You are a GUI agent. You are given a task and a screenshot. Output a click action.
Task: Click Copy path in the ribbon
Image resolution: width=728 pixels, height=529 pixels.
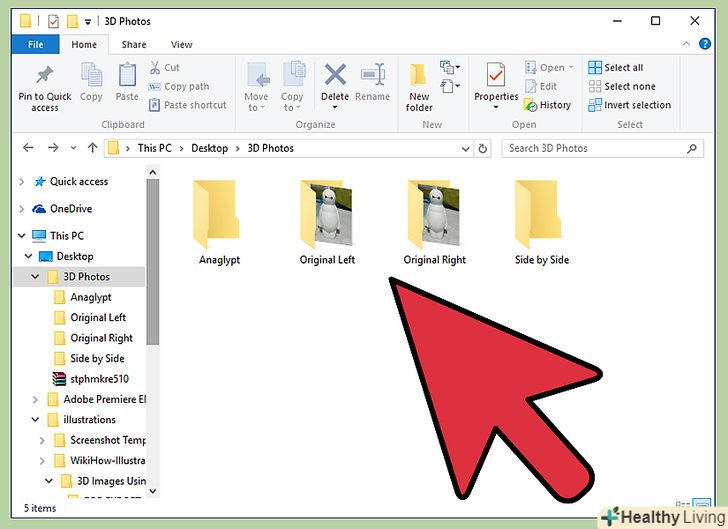click(x=179, y=86)
